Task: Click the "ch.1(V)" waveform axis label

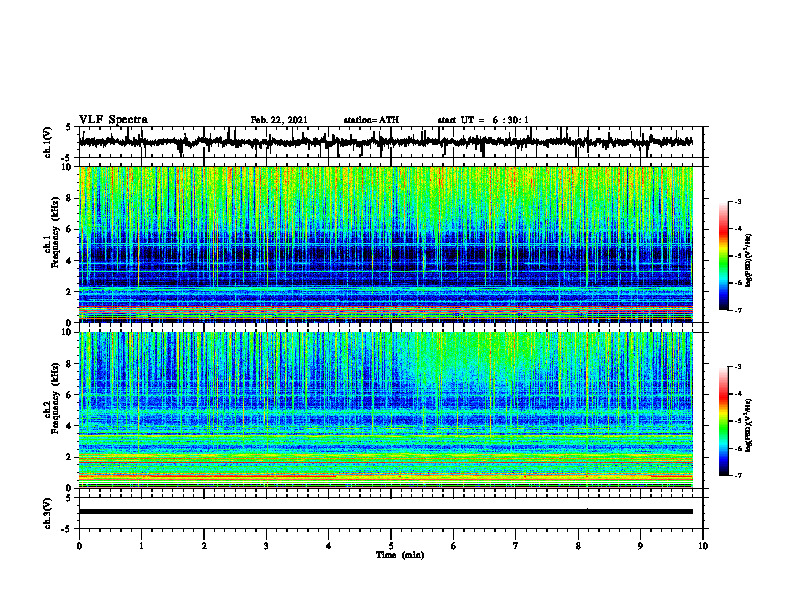Action: coord(47,142)
